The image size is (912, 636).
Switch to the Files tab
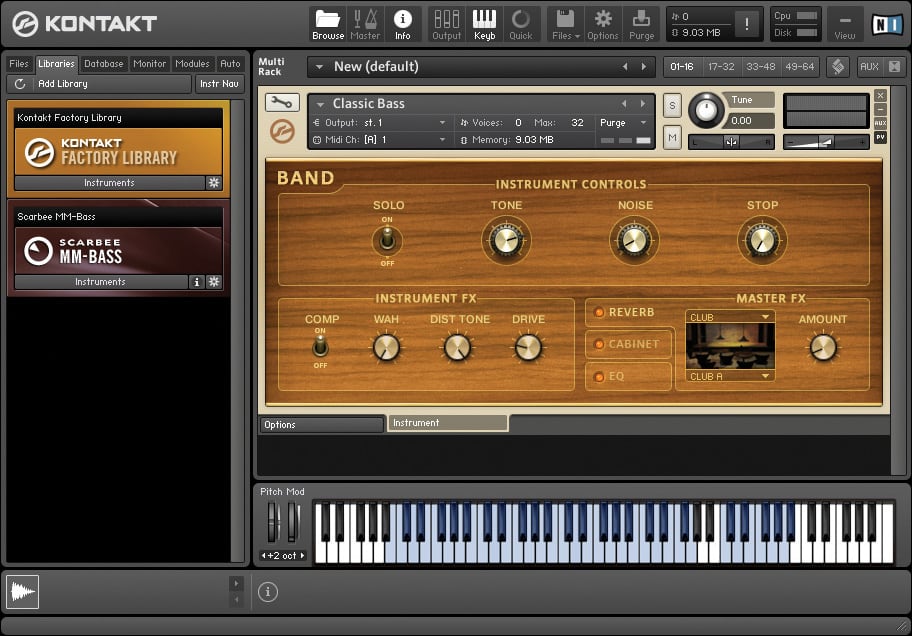click(x=19, y=64)
